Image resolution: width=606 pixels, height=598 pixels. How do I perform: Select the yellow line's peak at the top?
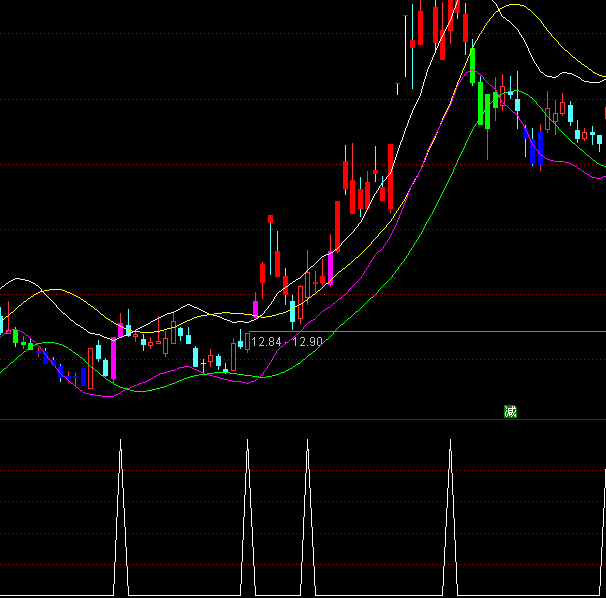513,5
